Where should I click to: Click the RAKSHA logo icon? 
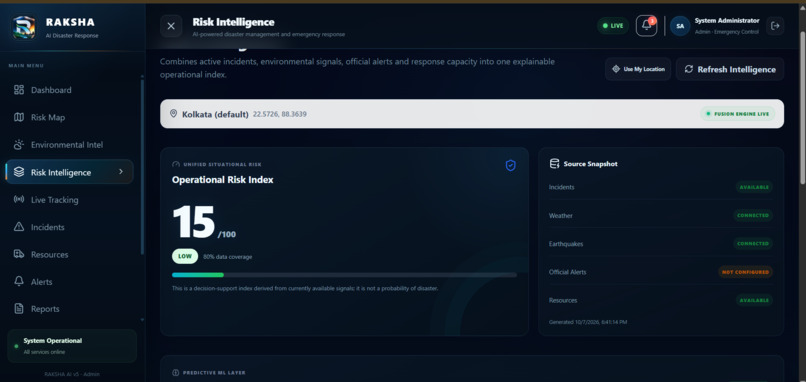click(24, 27)
